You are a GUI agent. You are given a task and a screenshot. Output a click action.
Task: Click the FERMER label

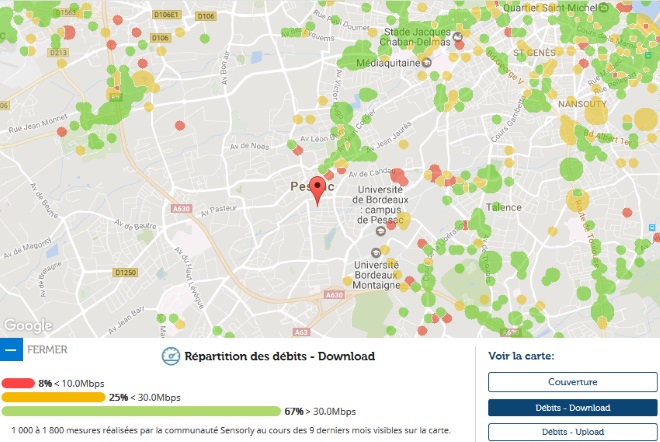pos(47,350)
